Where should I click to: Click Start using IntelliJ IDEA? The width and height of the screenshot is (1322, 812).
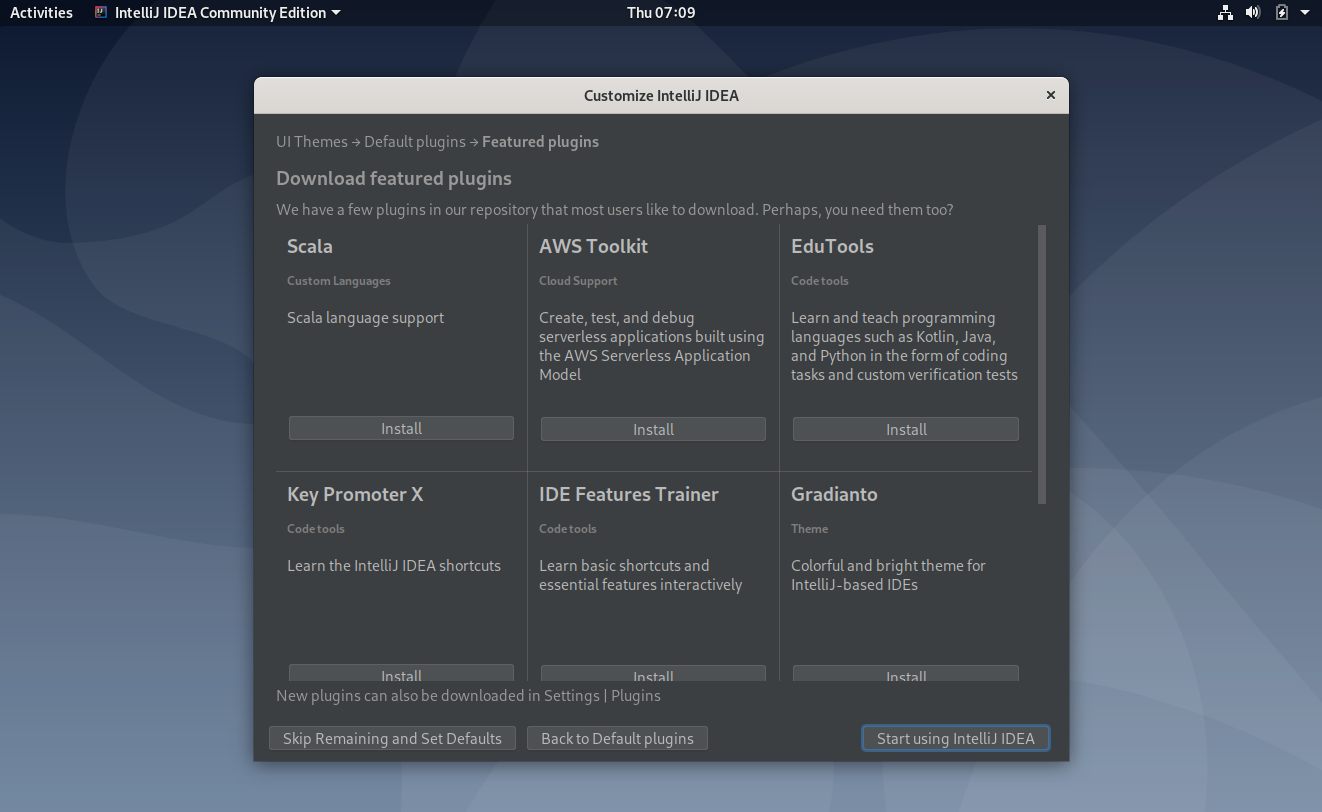[x=955, y=738]
